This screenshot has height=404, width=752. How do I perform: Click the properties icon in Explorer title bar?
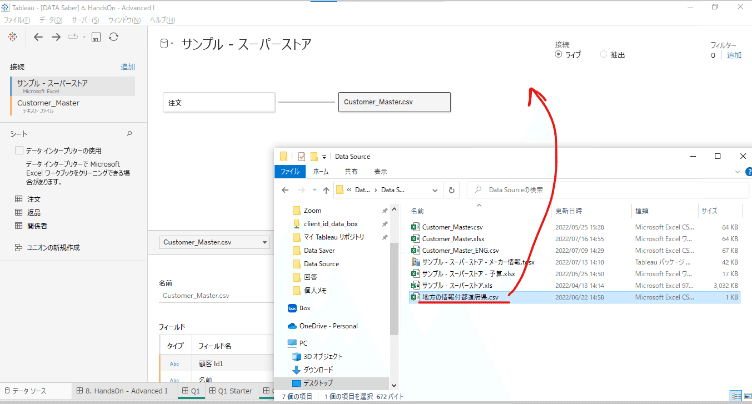tap(301, 156)
